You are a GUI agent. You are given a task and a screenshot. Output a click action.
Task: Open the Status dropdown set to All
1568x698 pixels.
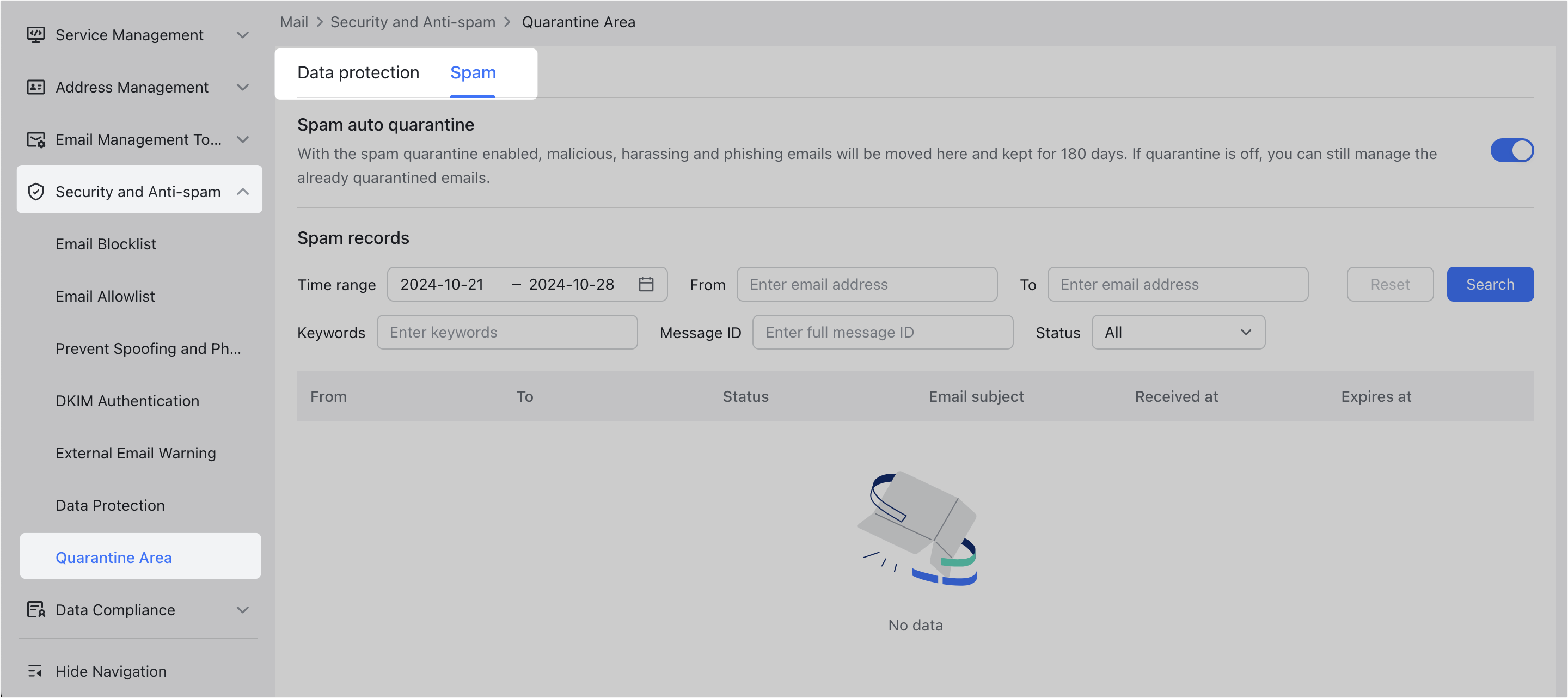(x=1178, y=332)
